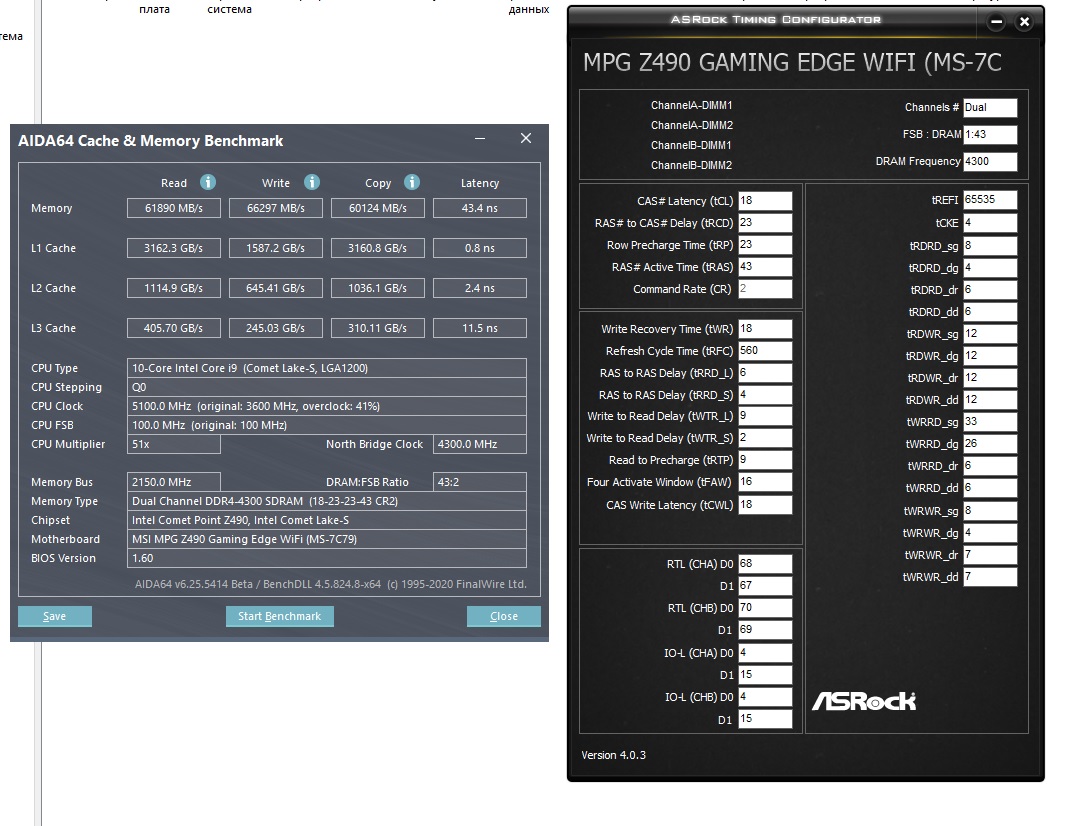The width and height of the screenshot is (1086, 826).
Task: Click the Write Recovery Time (tWR) field
Action: point(765,329)
